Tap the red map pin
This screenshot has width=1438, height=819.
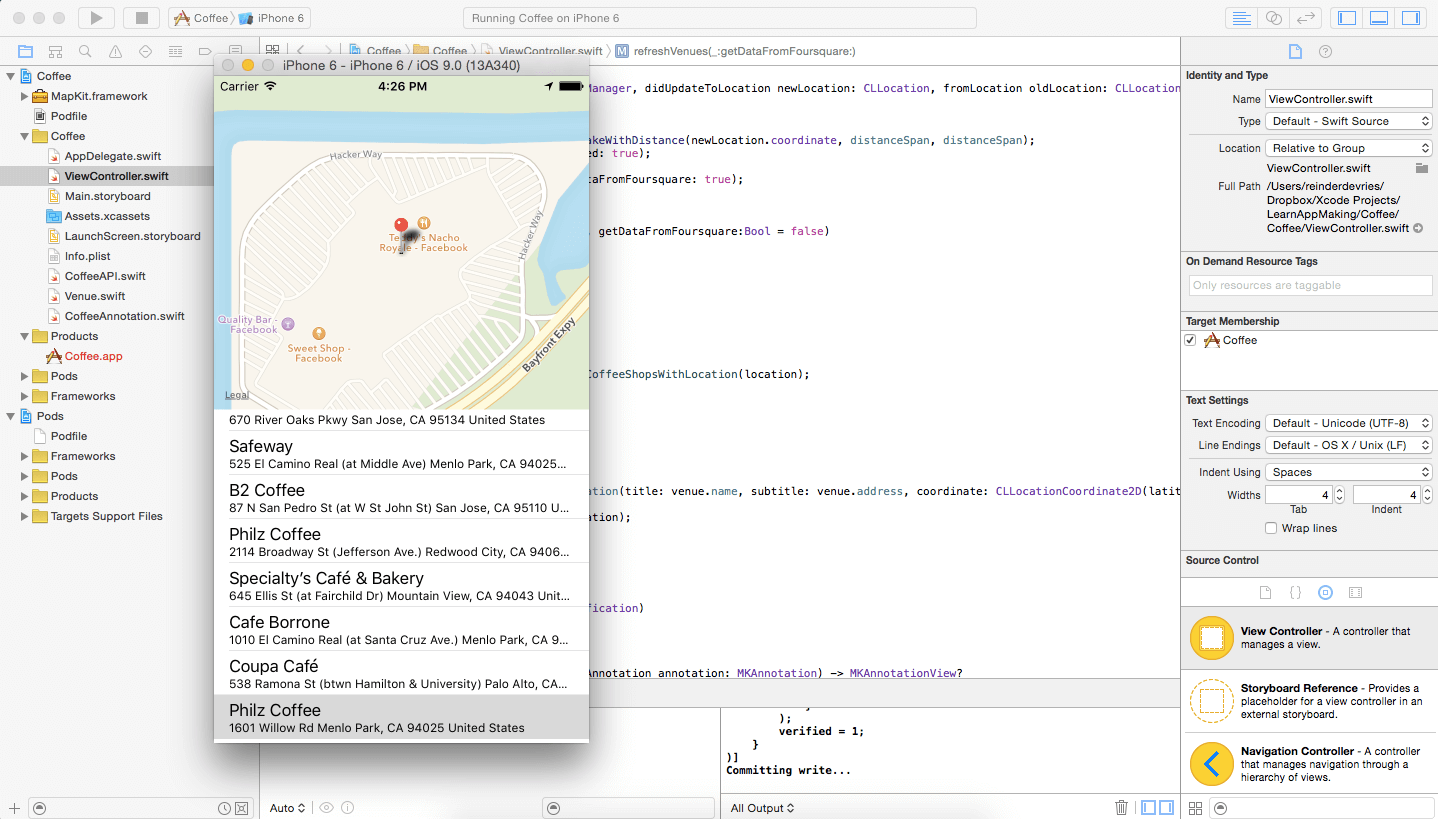point(401,227)
